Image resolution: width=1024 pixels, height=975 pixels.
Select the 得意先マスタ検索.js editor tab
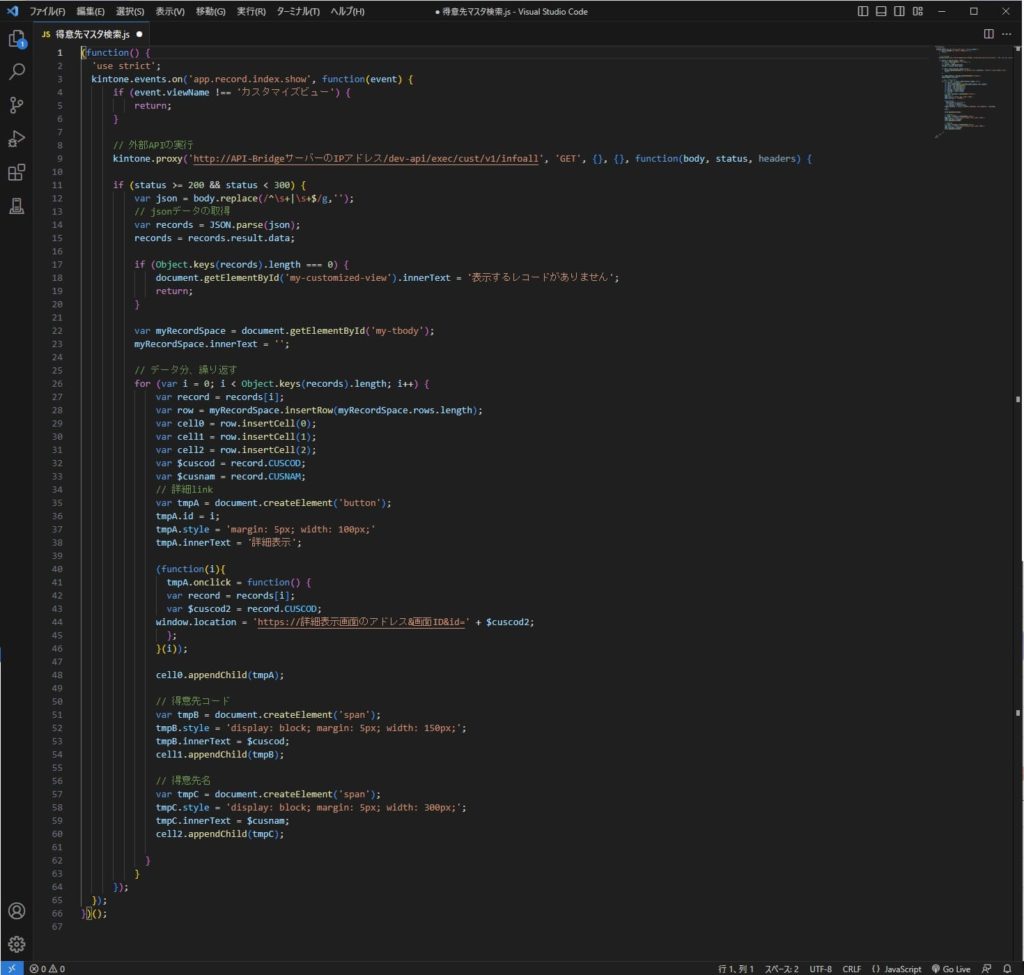(x=91, y=34)
